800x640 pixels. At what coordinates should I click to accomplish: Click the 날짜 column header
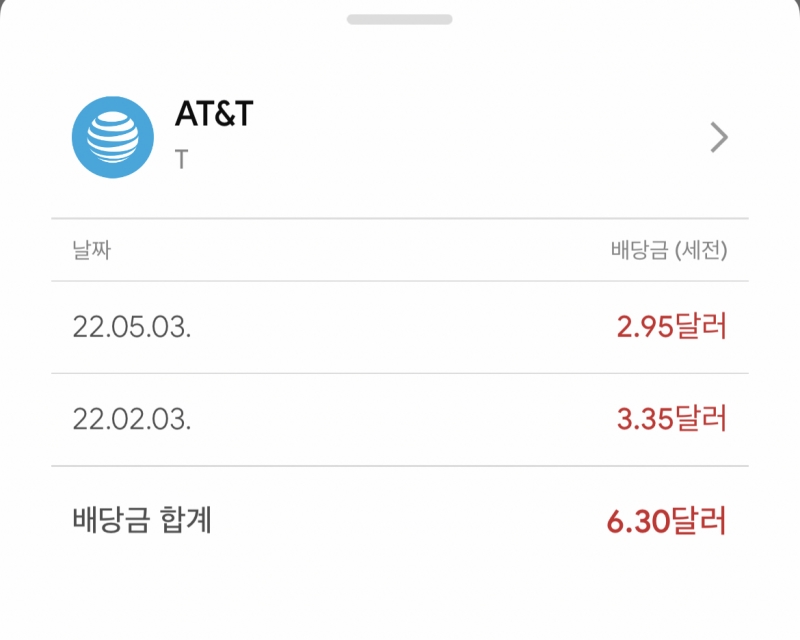[x=91, y=250]
